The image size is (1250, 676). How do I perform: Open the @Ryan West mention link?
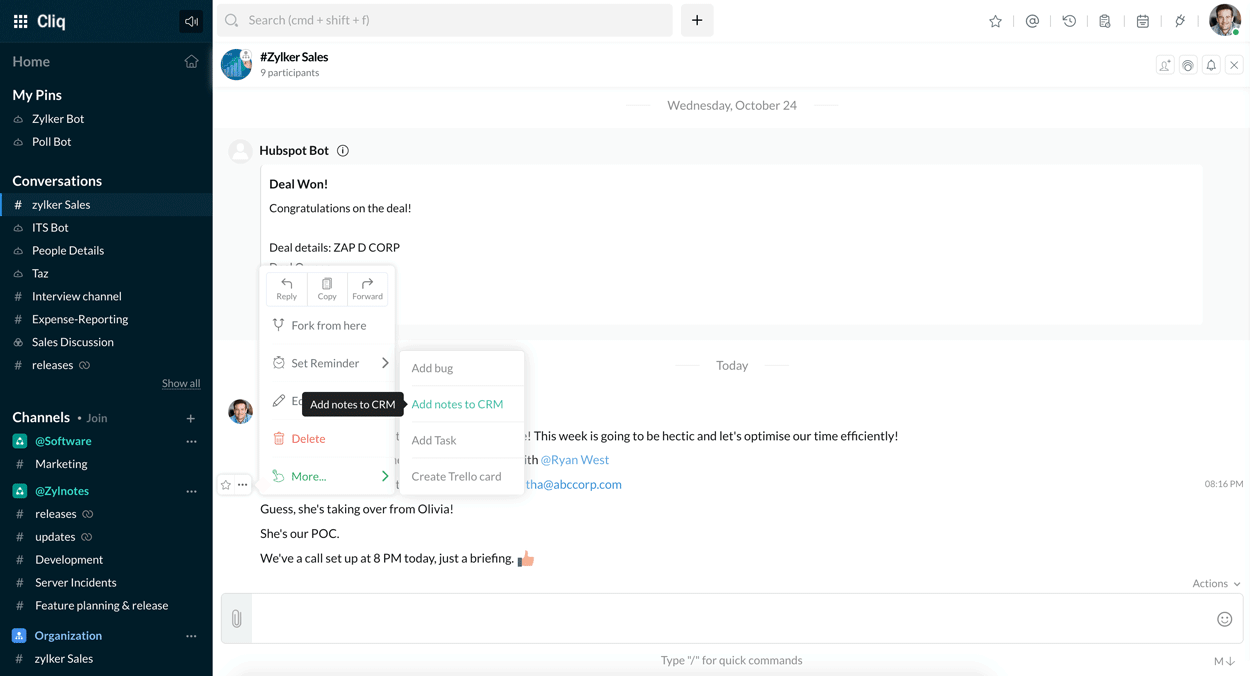(575, 460)
